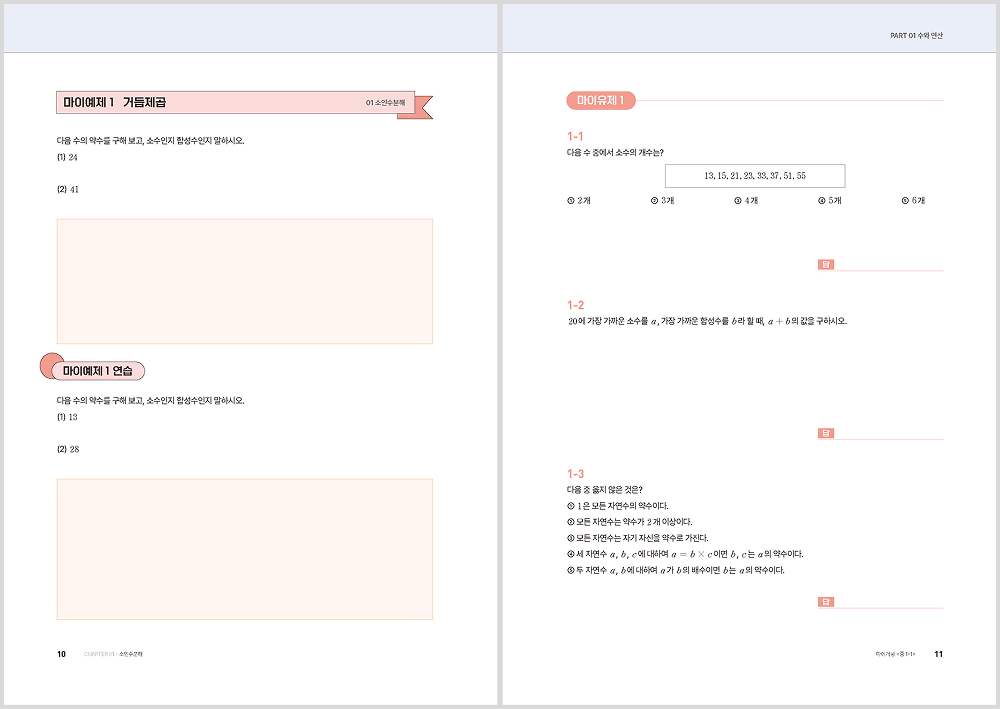
Task: Choose option ② 모든 자연수는 약수가 2개 이상이다
Action: tap(629, 522)
